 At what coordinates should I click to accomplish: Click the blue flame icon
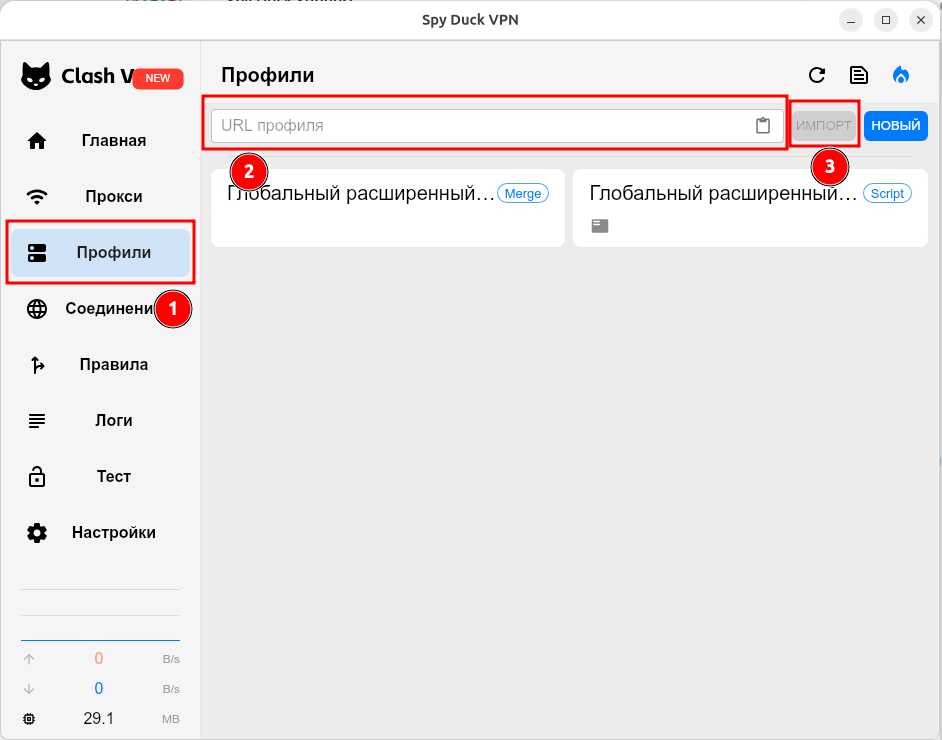pyautogui.click(x=901, y=75)
